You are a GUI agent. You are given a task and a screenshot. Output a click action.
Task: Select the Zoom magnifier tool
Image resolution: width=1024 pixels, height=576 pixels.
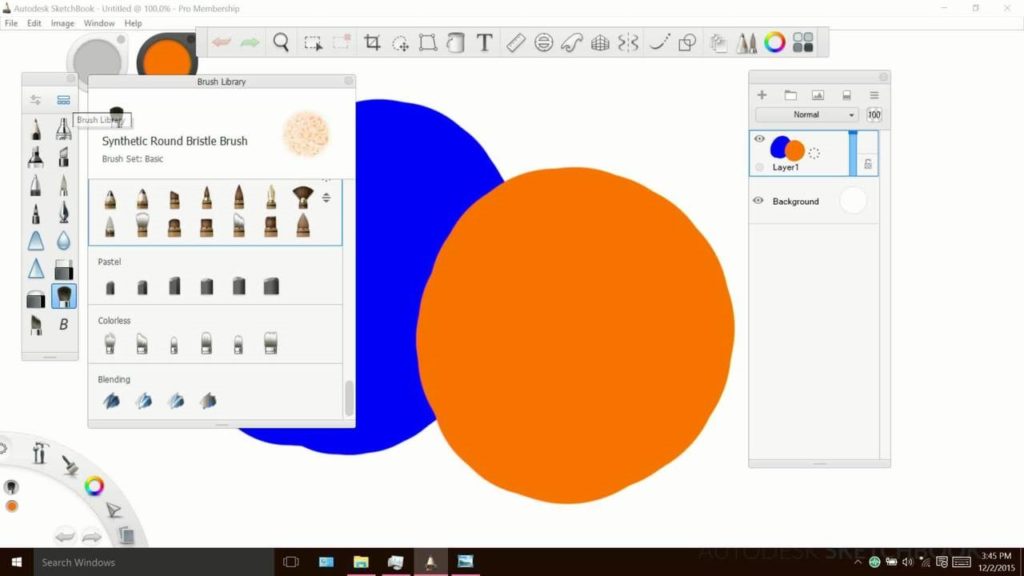coord(281,42)
